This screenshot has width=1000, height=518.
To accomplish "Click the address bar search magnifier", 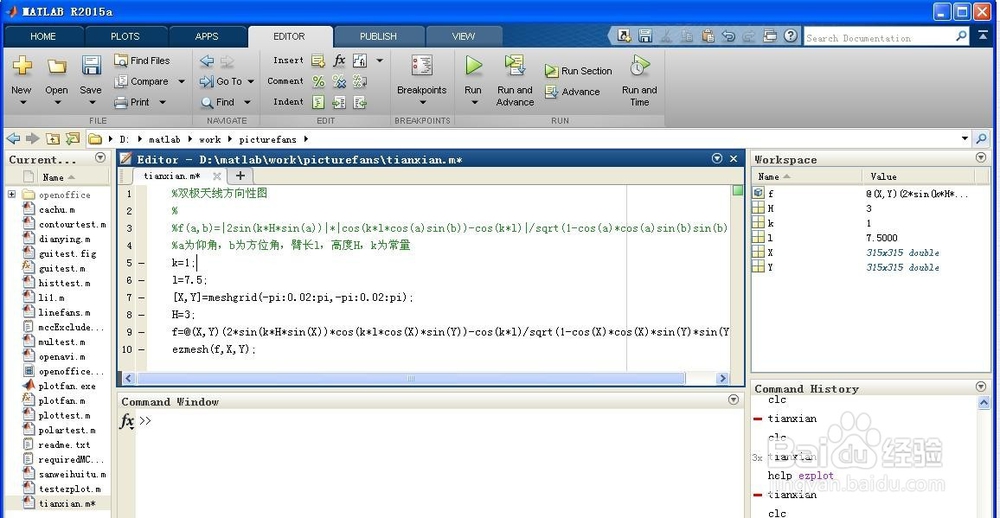I will (981, 138).
